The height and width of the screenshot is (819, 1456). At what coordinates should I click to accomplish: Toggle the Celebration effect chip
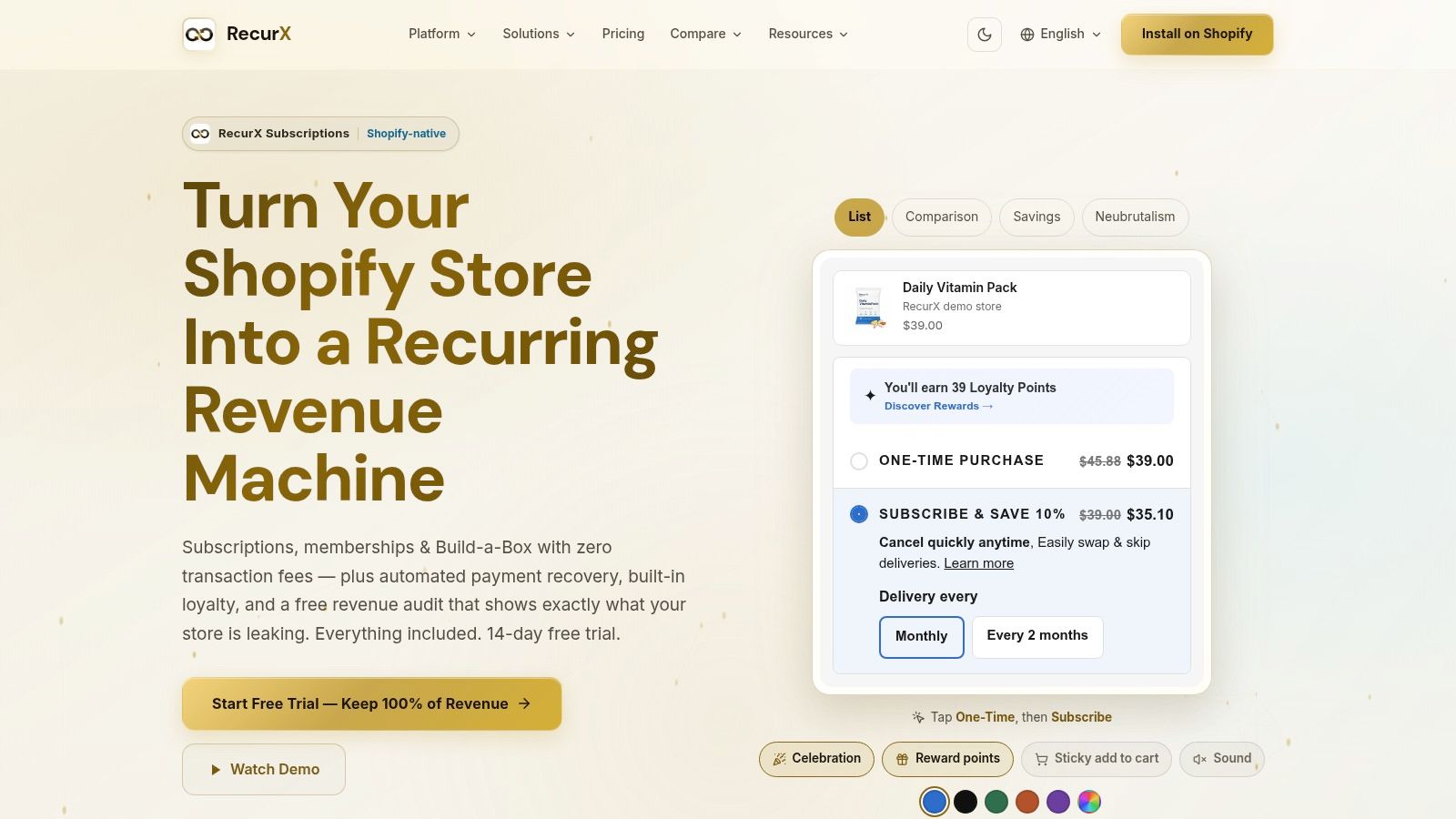pos(816,759)
